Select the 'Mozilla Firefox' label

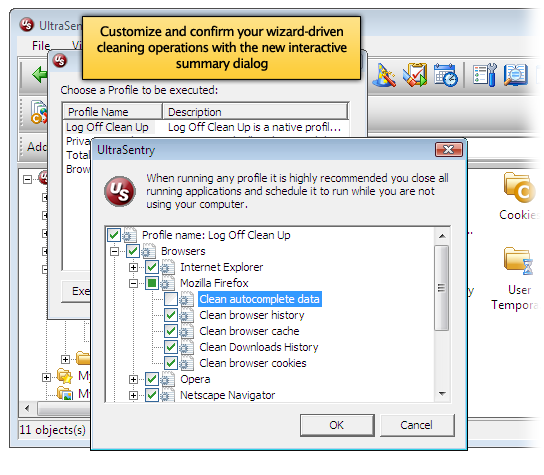click(214, 283)
